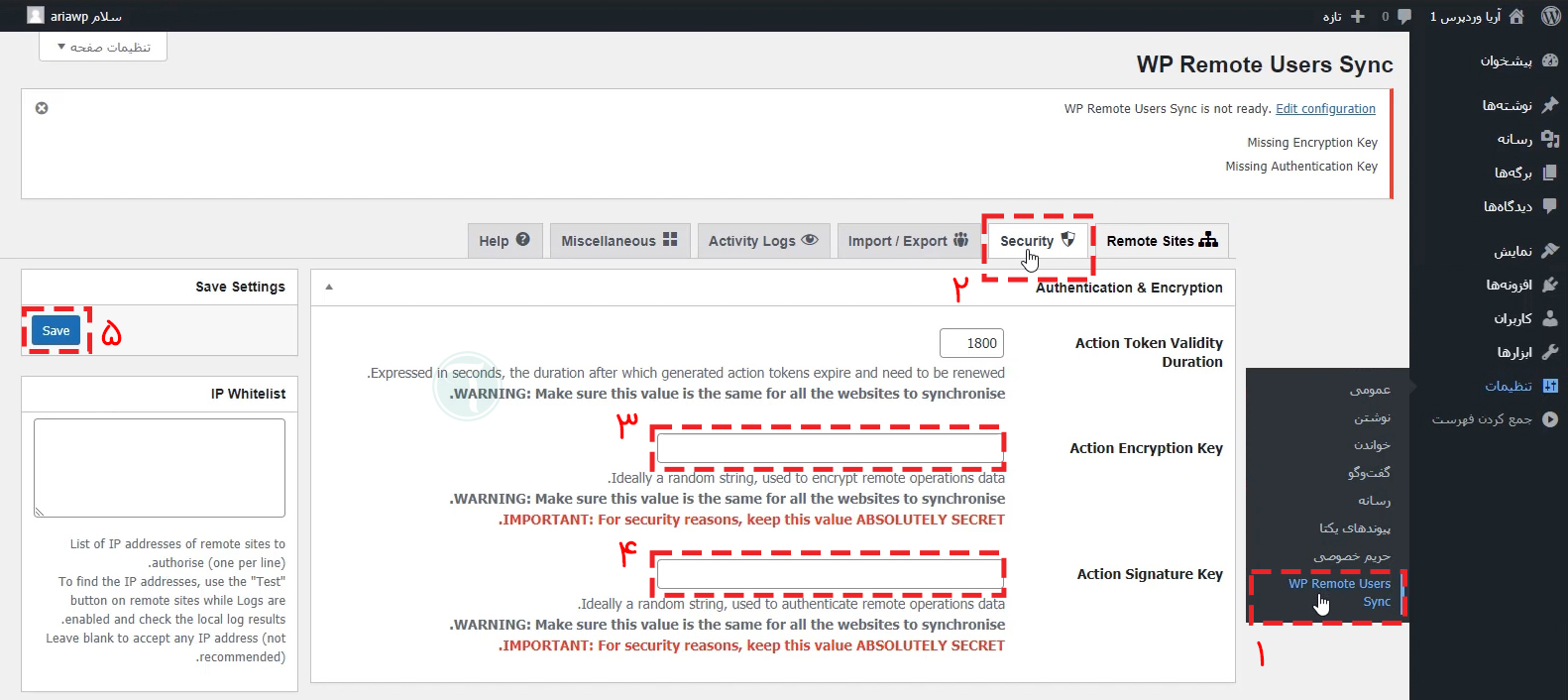Click the دیدگاه‌ها comment icon
This screenshot has width=1568, height=700.
1550,206
